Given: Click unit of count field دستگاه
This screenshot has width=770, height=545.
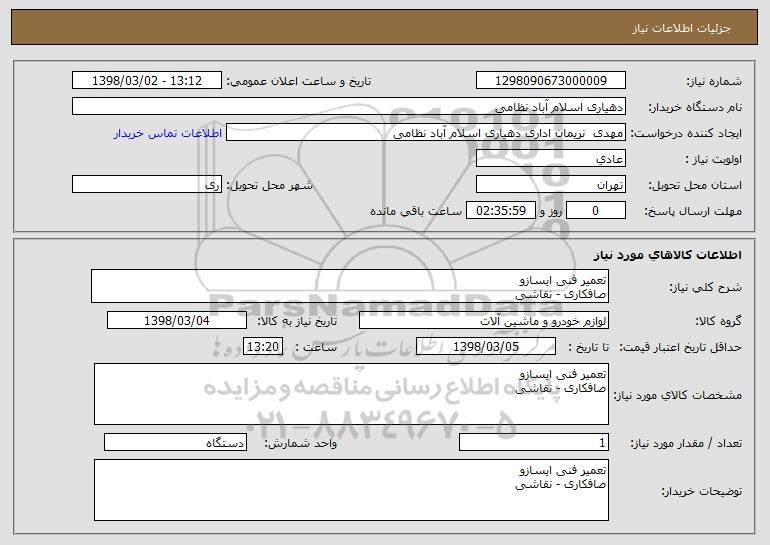Looking at the screenshot, I should tap(175, 443).
